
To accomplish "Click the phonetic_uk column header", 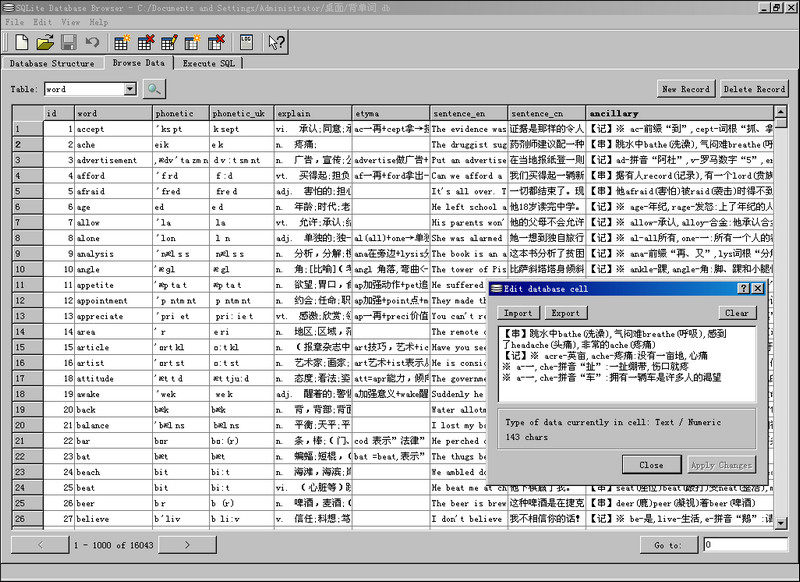I will point(241,113).
